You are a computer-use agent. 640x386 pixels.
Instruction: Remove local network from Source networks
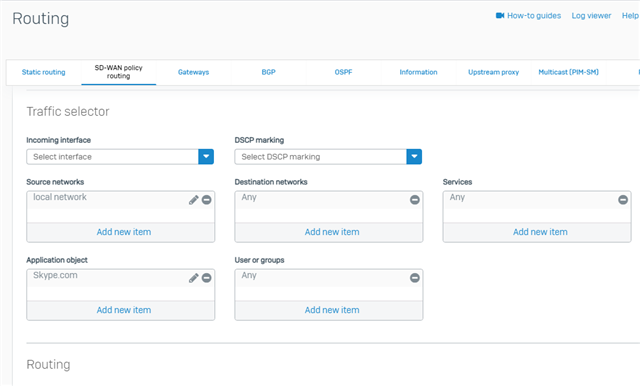(x=207, y=200)
